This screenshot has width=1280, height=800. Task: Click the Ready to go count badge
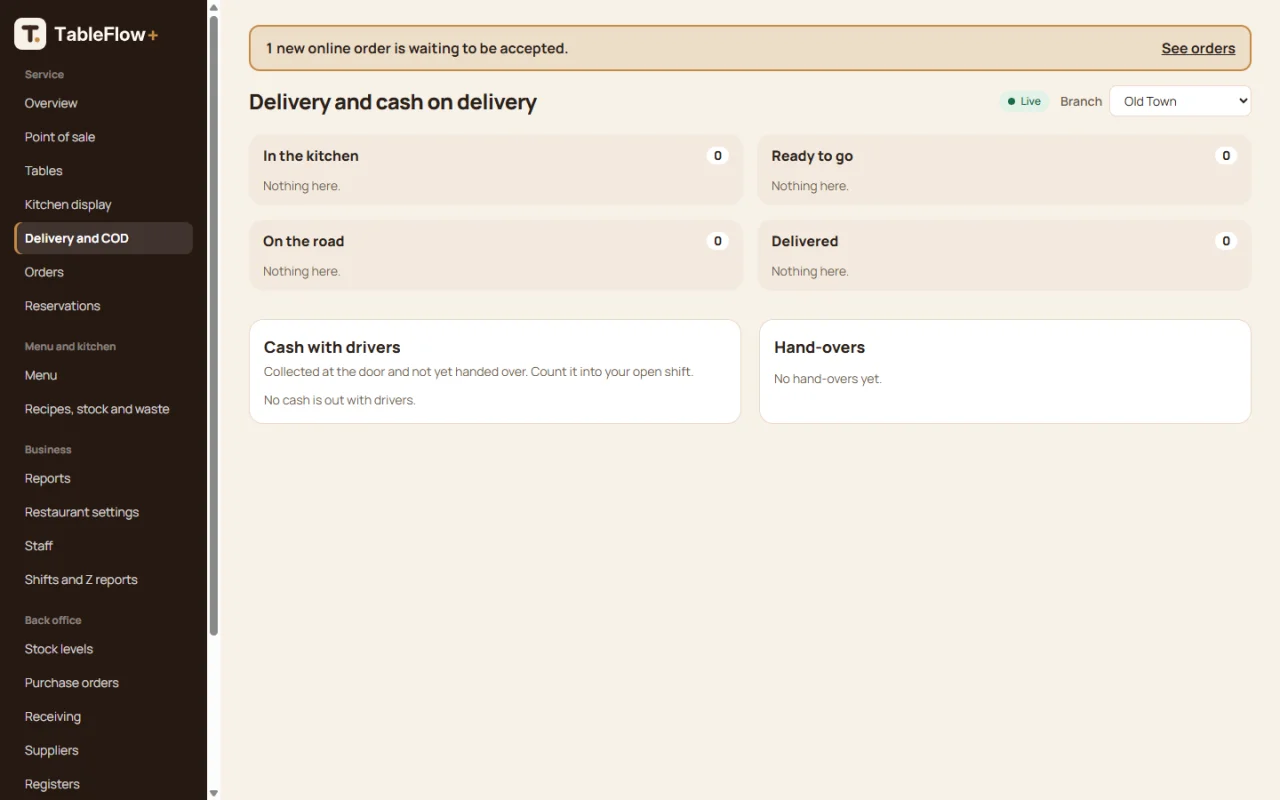[x=1226, y=156]
